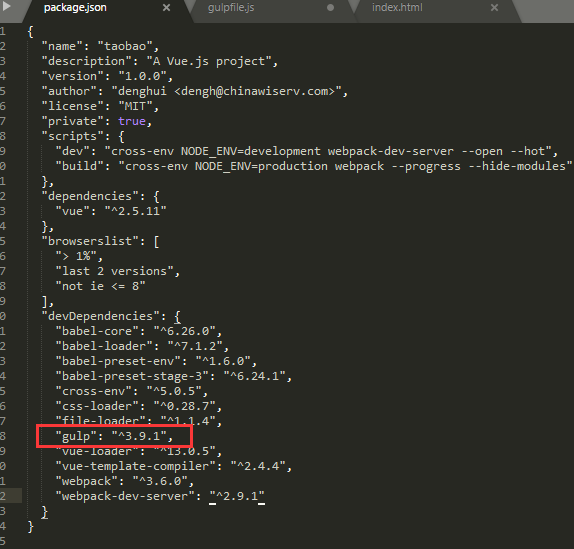The image size is (574, 549).
Task: Open the index.html tab
Action: tap(397, 8)
